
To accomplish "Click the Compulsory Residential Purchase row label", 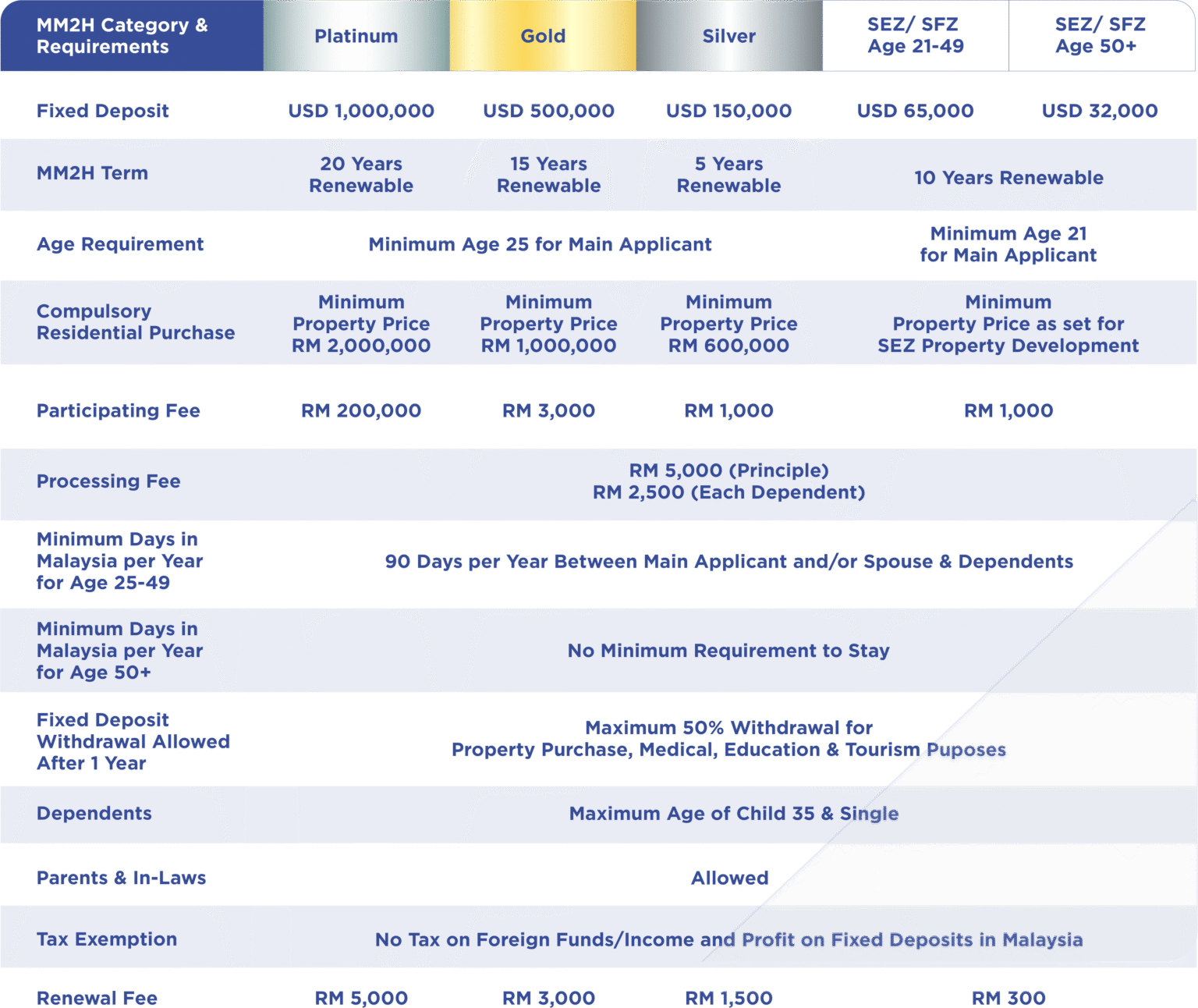I will tap(135, 321).
